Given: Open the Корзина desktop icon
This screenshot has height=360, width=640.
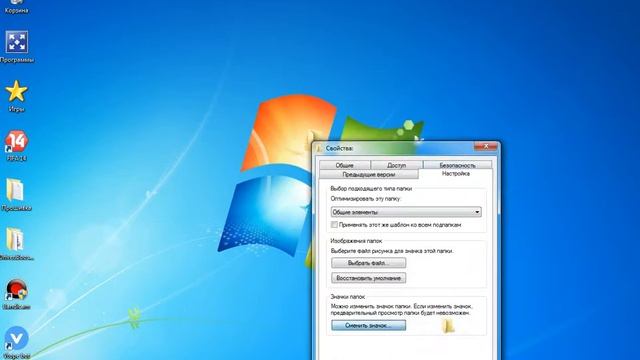Looking at the screenshot, I should pyautogui.click(x=16, y=6).
